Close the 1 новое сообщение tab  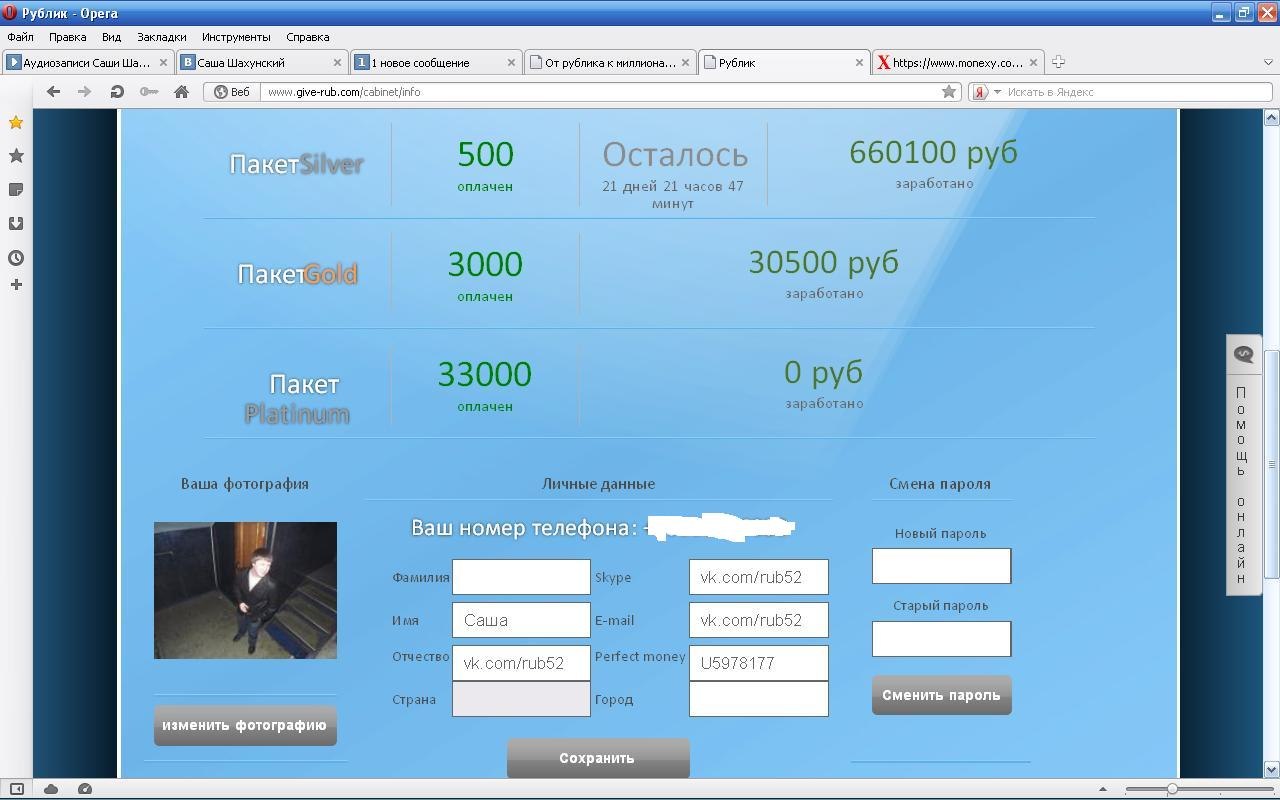[511, 62]
